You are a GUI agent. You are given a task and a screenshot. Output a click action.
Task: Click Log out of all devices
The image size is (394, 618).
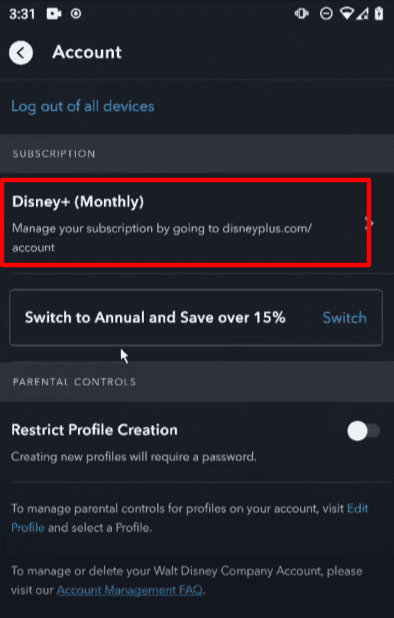point(82,106)
